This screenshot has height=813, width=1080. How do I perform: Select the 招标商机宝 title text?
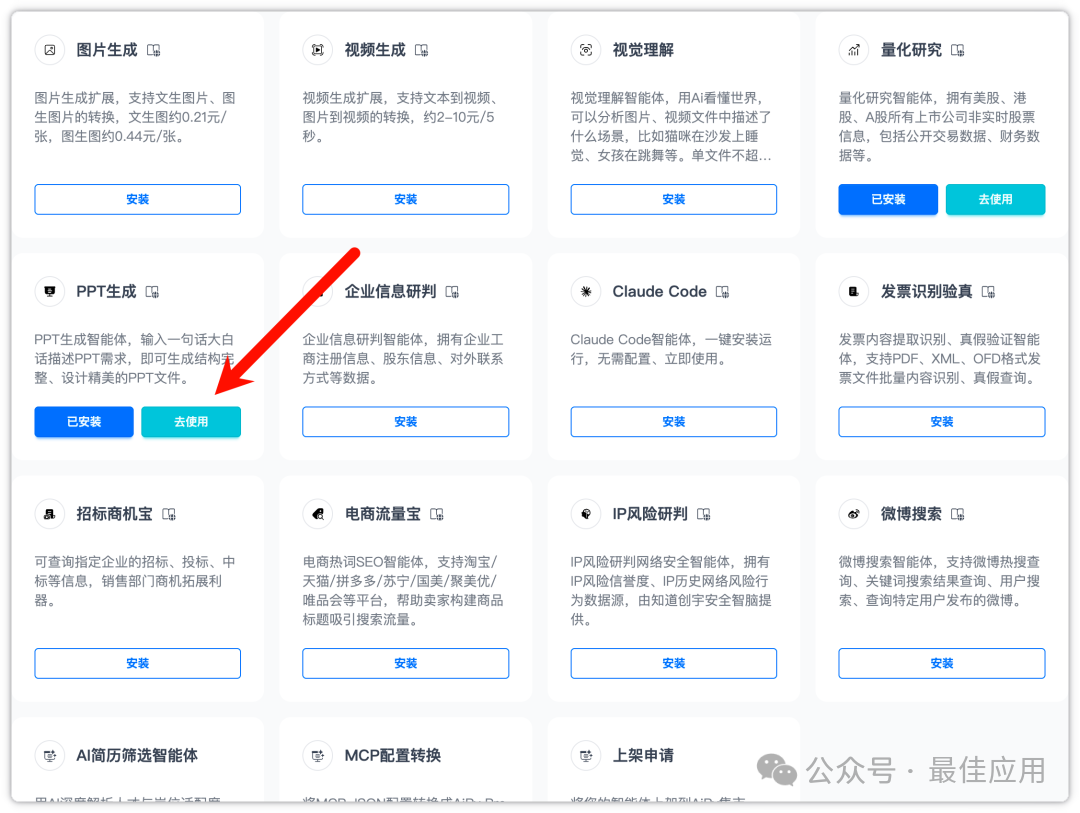pyautogui.click(x=114, y=514)
